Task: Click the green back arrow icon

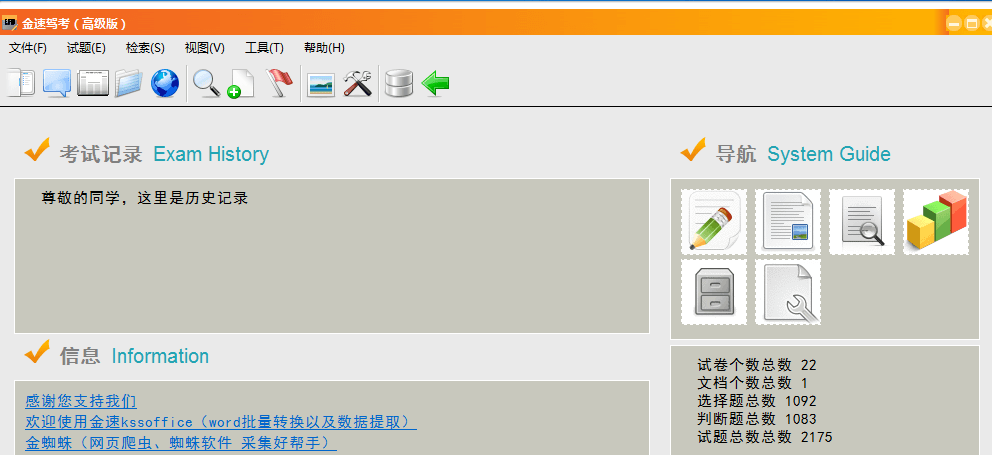Action: (435, 83)
